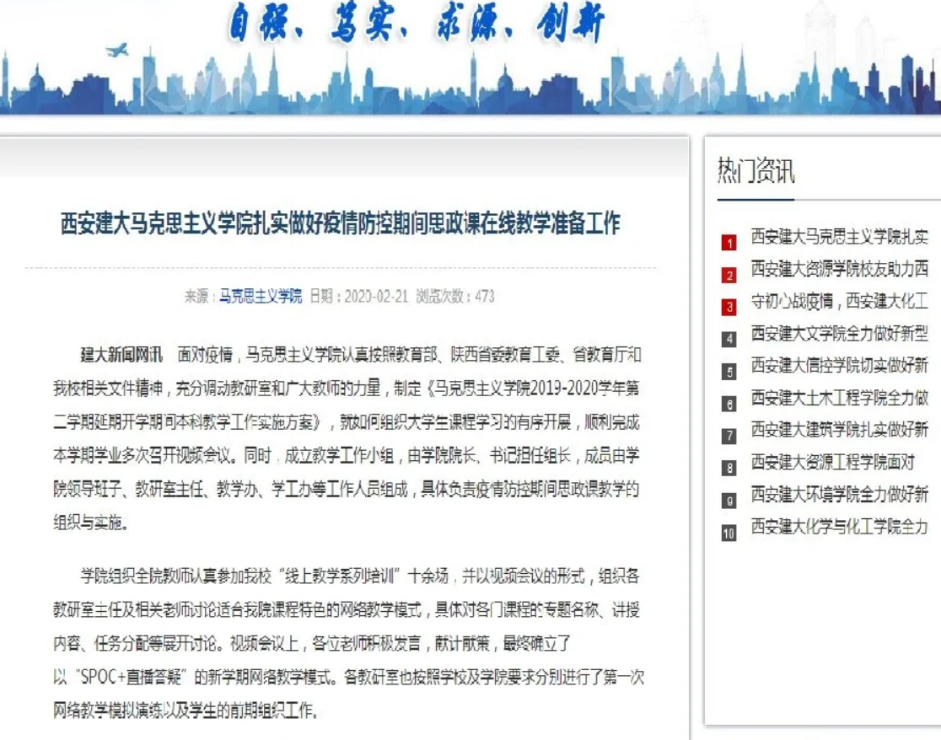
Task: Open hot news item 西安建大土木工程学院全力做
Action: point(839,398)
